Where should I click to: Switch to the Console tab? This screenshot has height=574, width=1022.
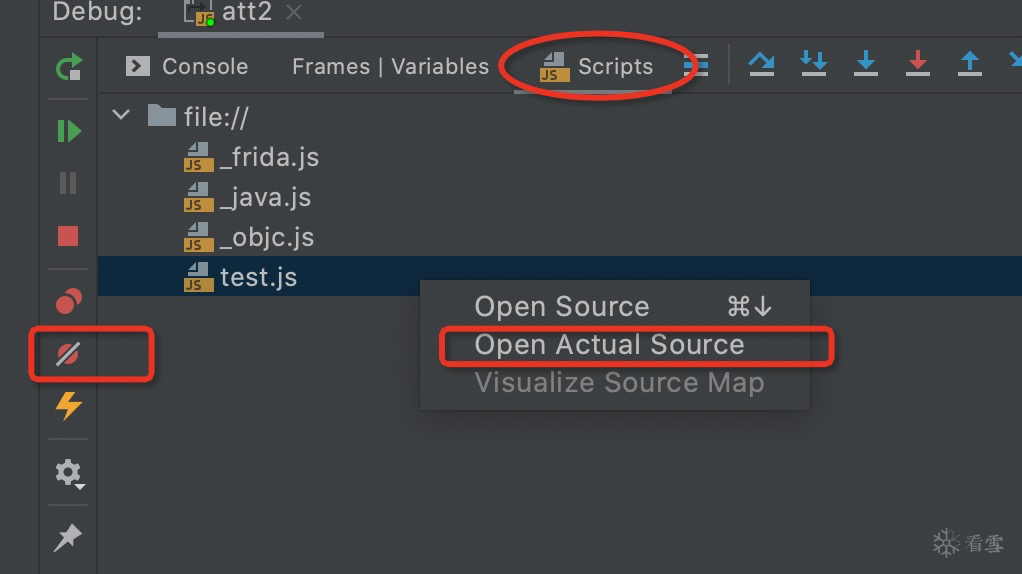[187, 67]
